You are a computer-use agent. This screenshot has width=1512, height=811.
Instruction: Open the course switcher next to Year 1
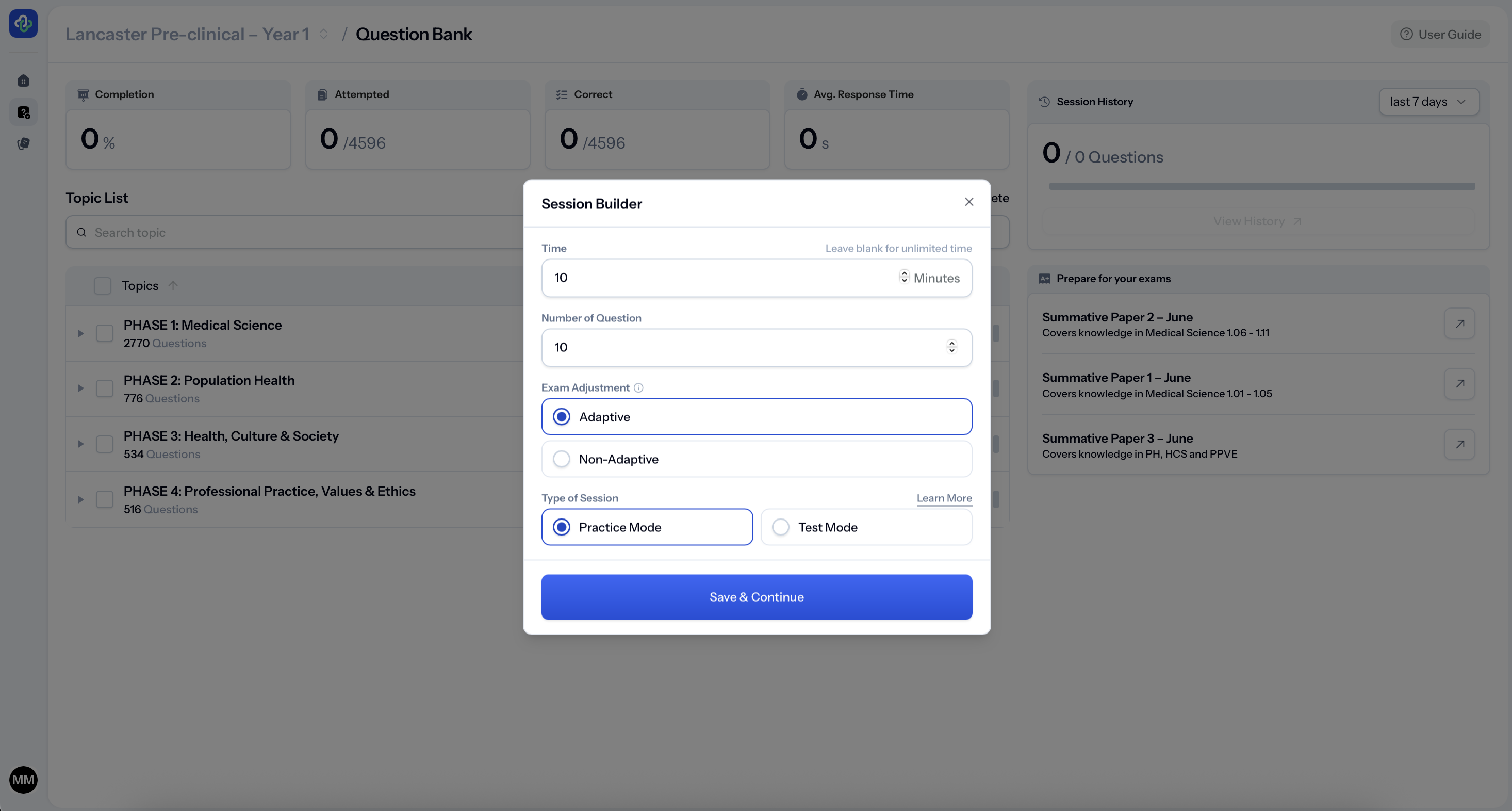tap(323, 34)
